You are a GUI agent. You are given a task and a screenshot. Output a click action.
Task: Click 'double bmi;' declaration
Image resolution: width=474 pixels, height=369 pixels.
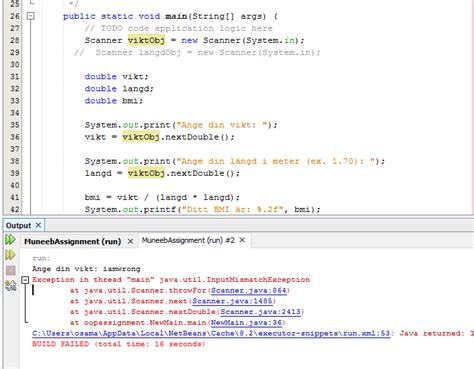(114, 101)
